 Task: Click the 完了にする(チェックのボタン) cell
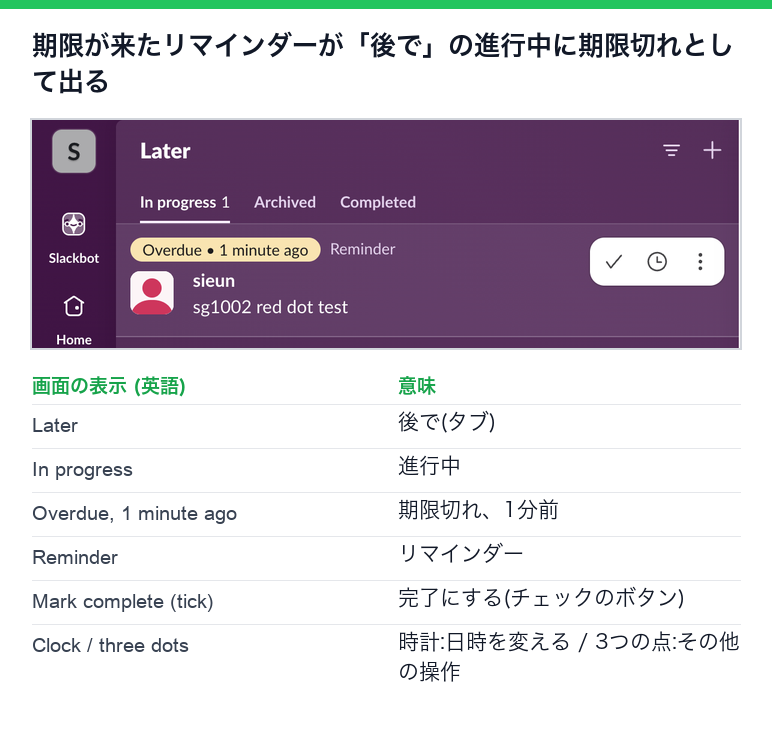coord(541,598)
